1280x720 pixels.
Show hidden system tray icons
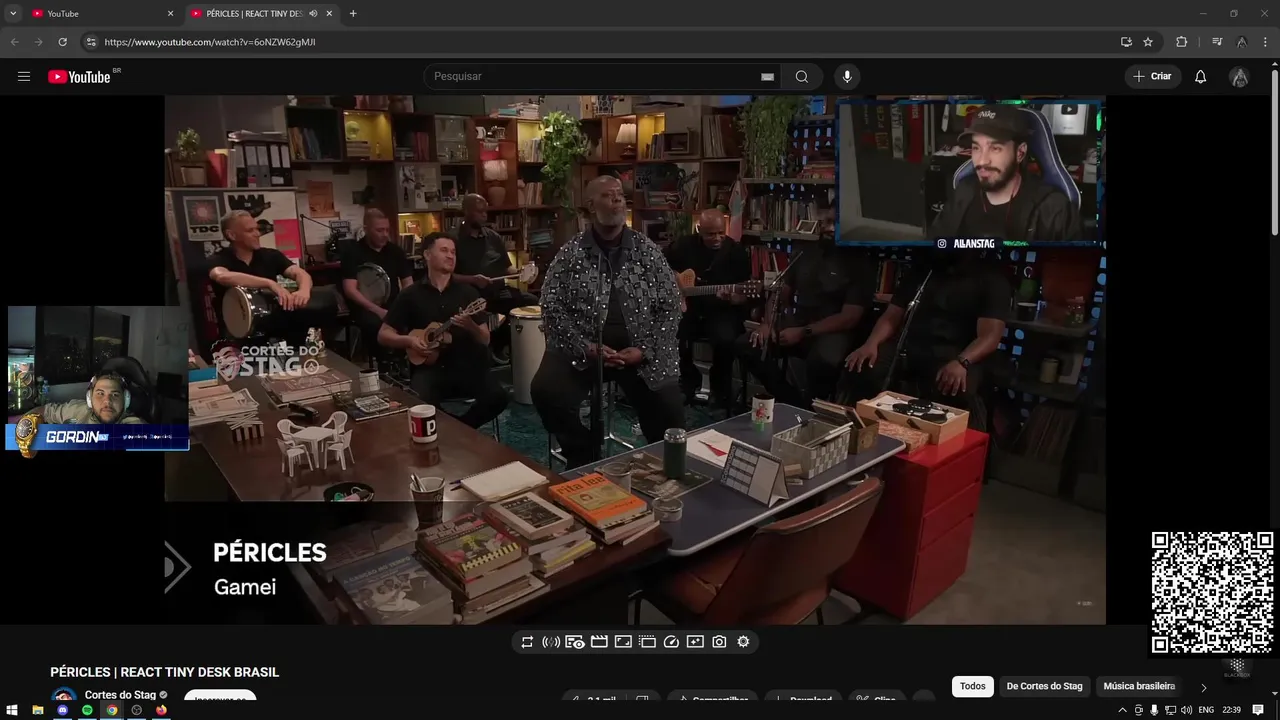click(1122, 710)
